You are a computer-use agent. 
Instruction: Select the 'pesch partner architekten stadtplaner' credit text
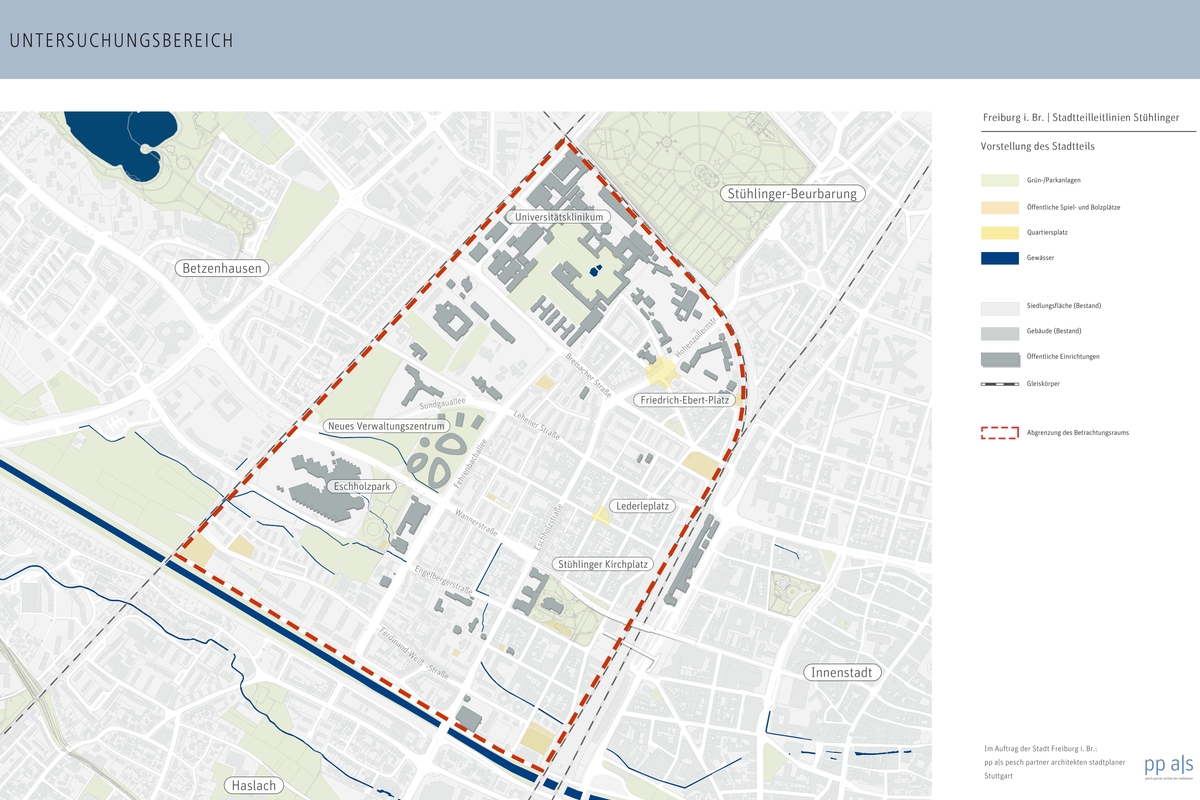point(1063,762)
